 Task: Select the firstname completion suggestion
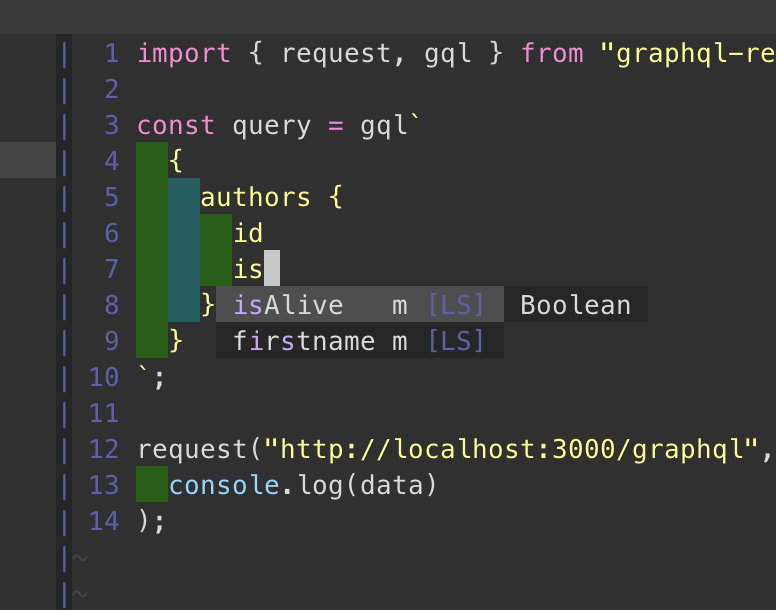pyautogui.click(x=360, y=340)
